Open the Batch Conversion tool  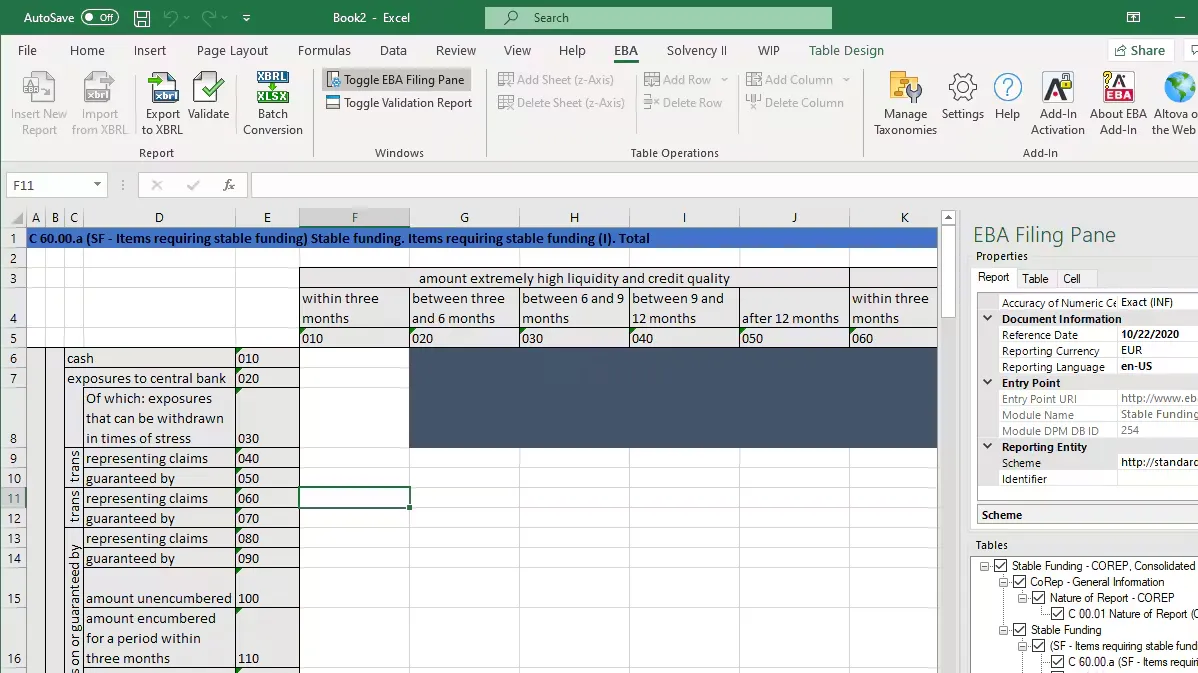coord(272,89)
